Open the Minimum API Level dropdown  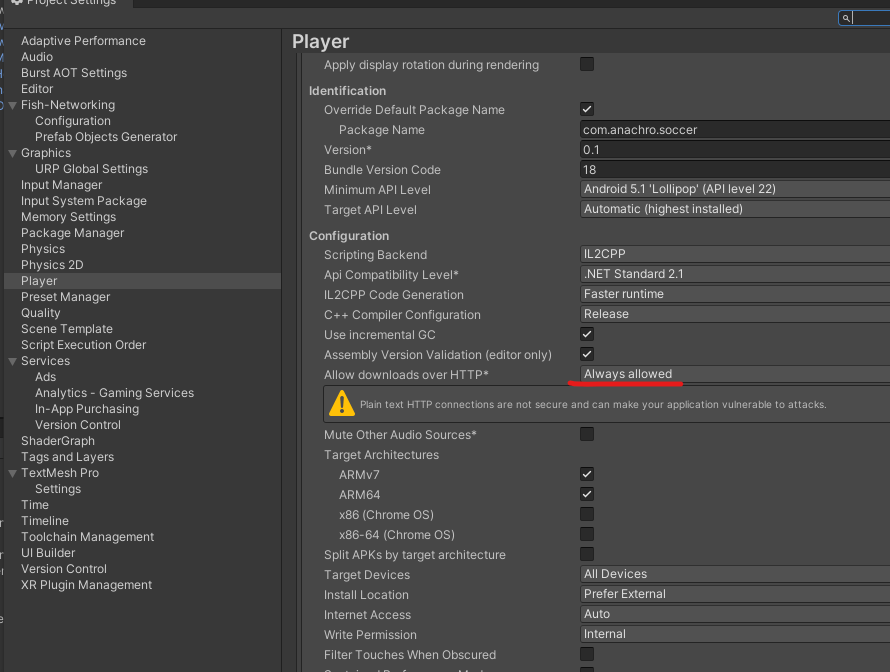[735, 189]
